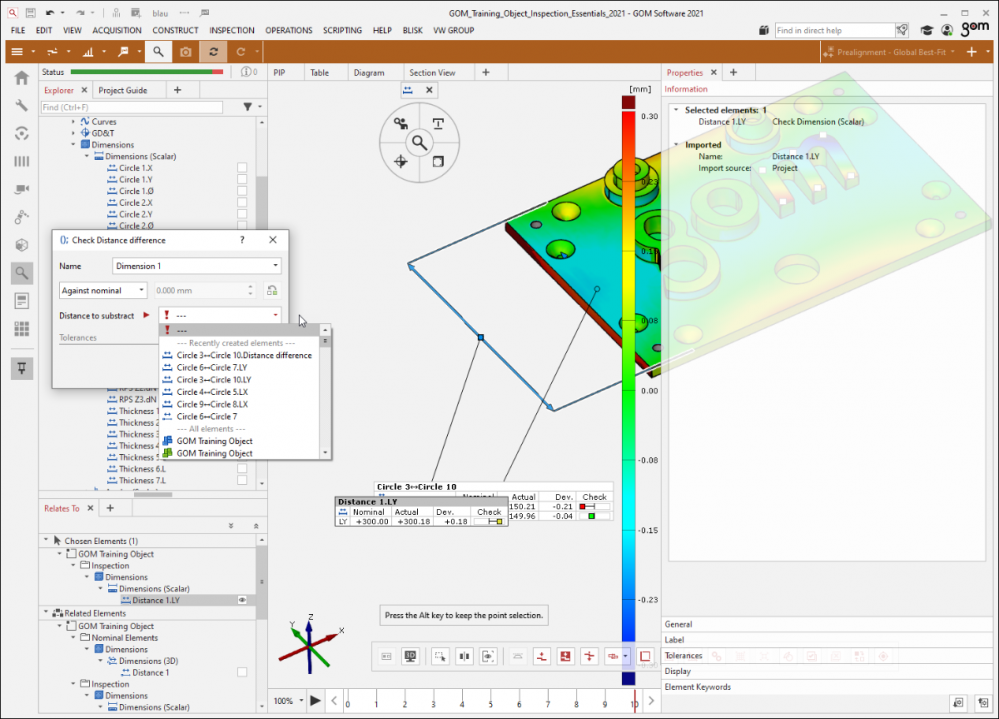Screen dimensions: 999x719
Task: Collapse the Dimensions (Scalar) tree node
Action: pyautogui.click(x=87, y=157)
